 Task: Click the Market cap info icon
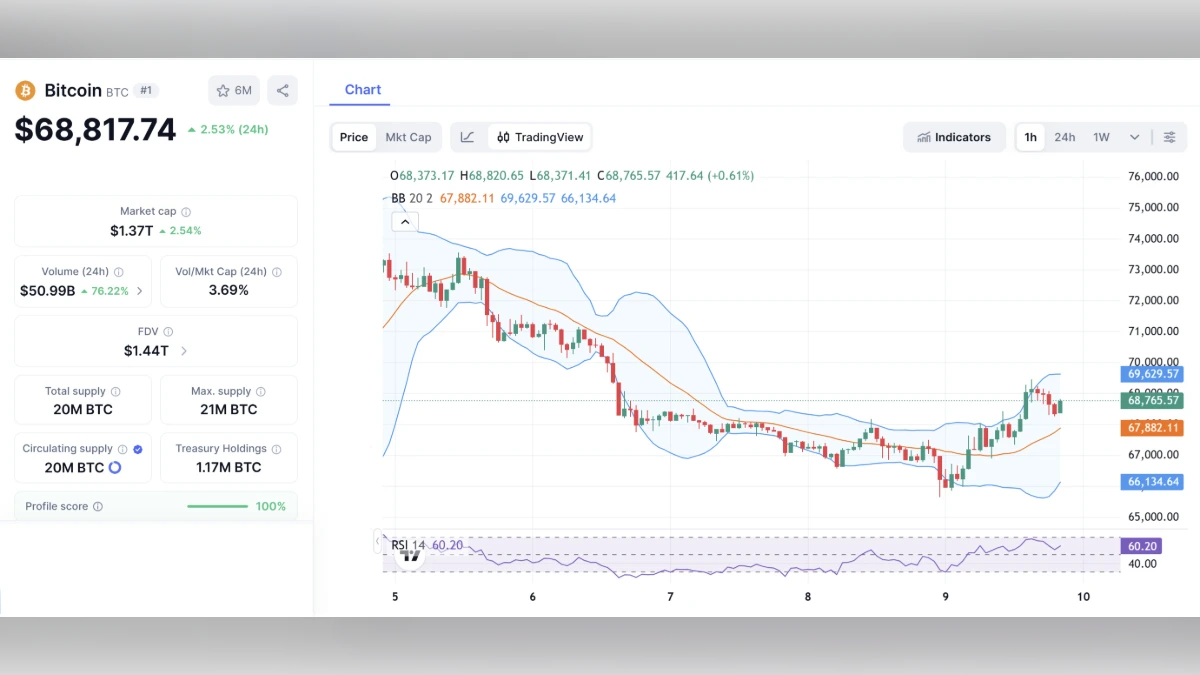189,211
